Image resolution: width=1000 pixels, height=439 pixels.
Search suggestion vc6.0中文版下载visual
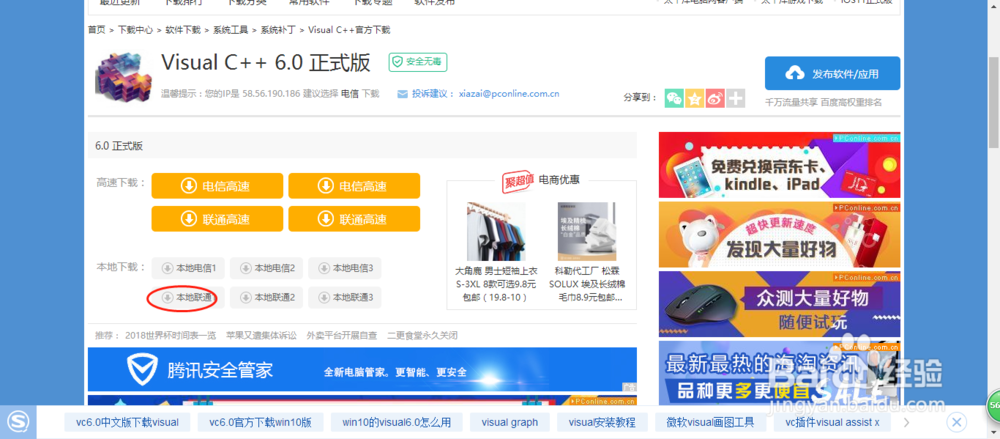pyautogui.click(x=128, y=422)
